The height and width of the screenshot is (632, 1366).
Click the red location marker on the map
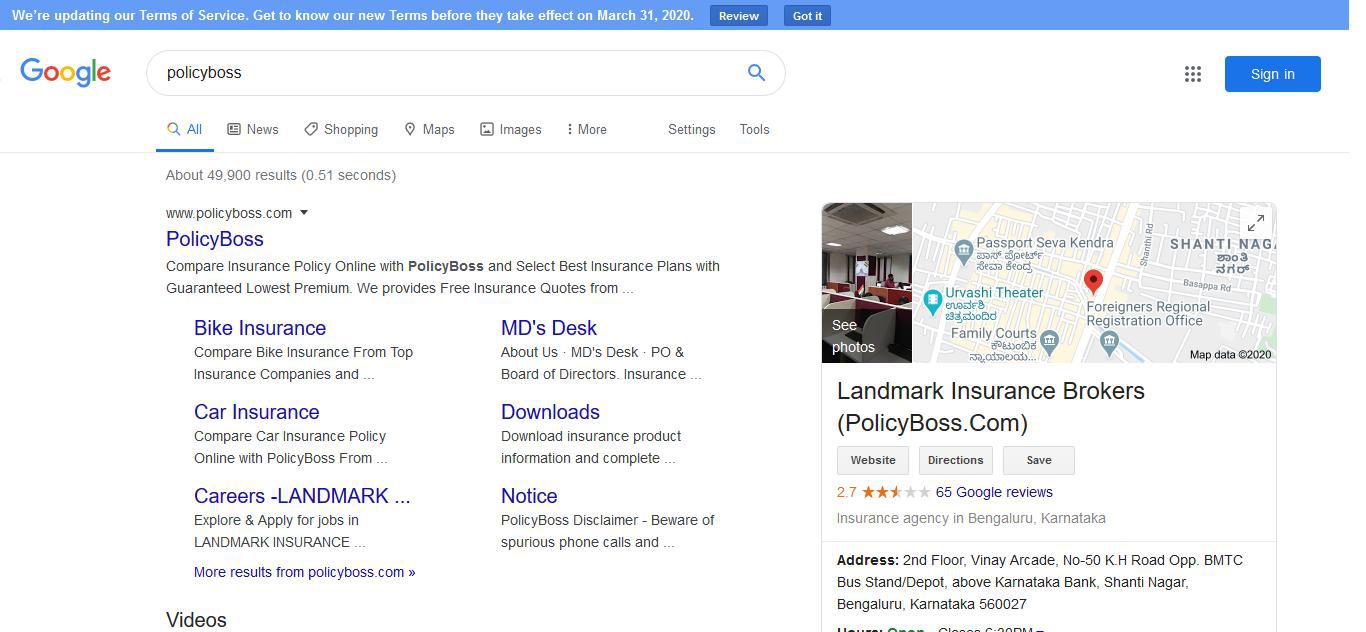[1092, 281]
